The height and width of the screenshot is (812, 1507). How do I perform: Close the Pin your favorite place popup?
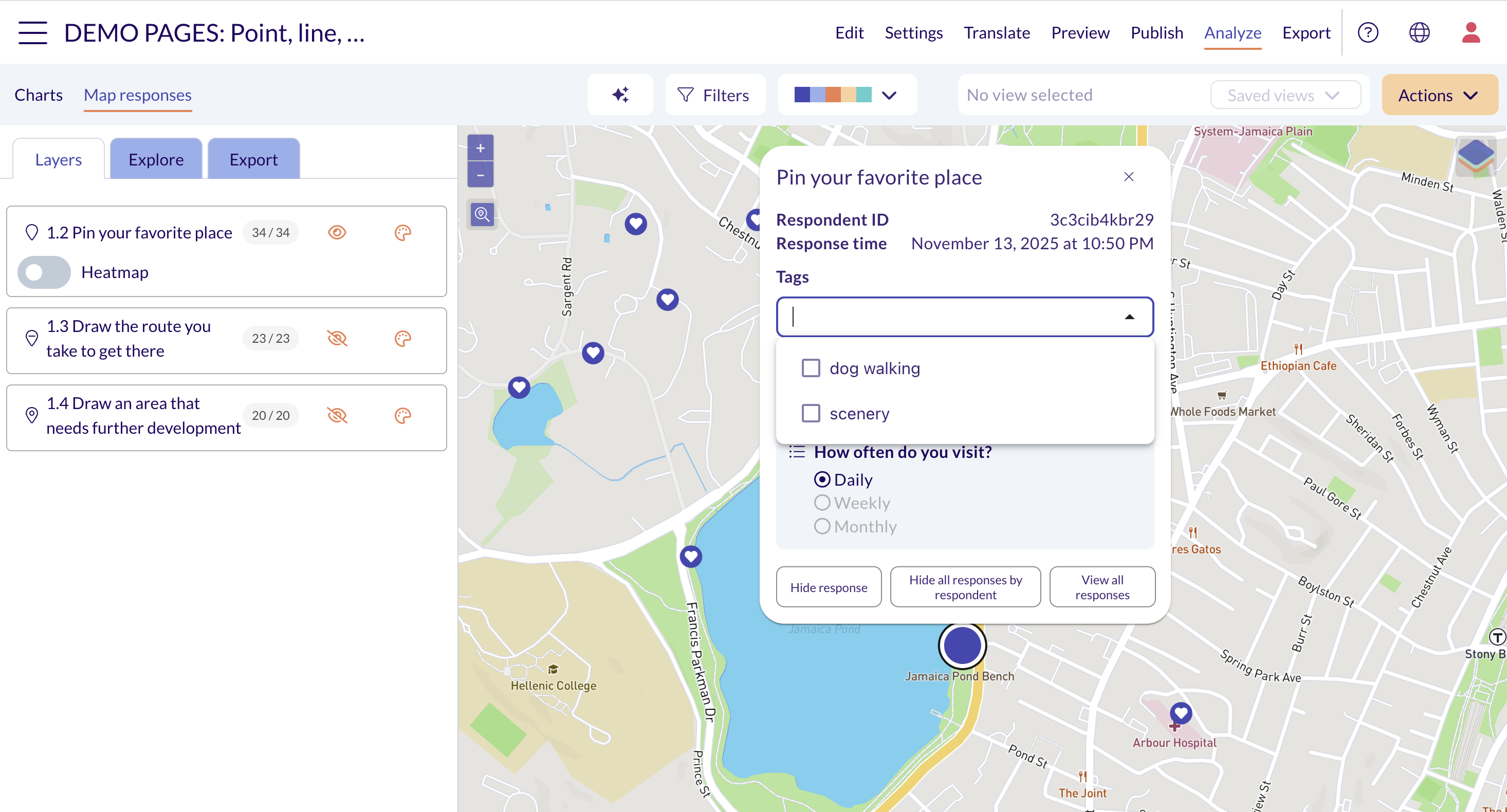point(1129,177)
